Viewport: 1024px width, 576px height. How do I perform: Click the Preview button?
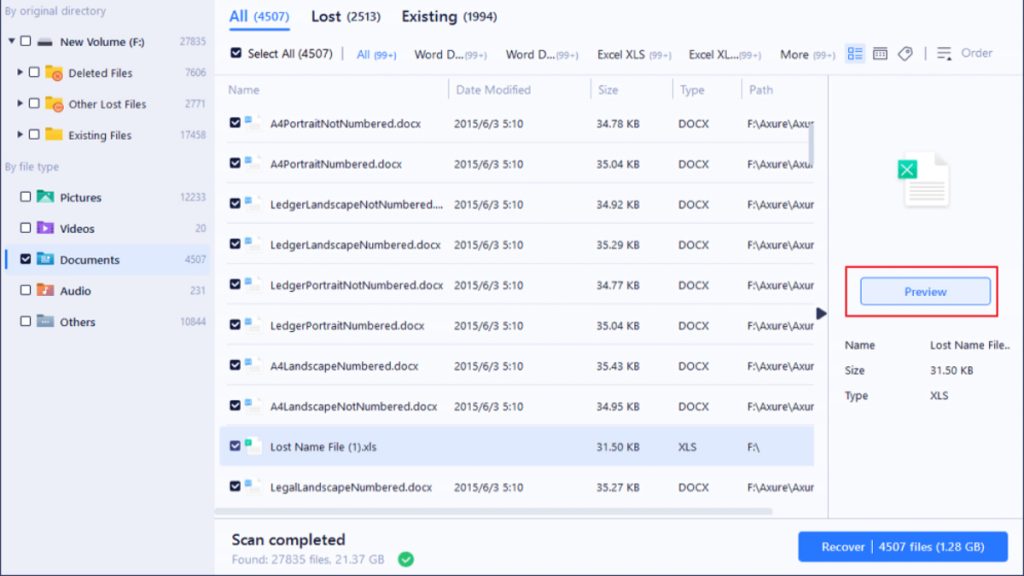click(925, 292)
